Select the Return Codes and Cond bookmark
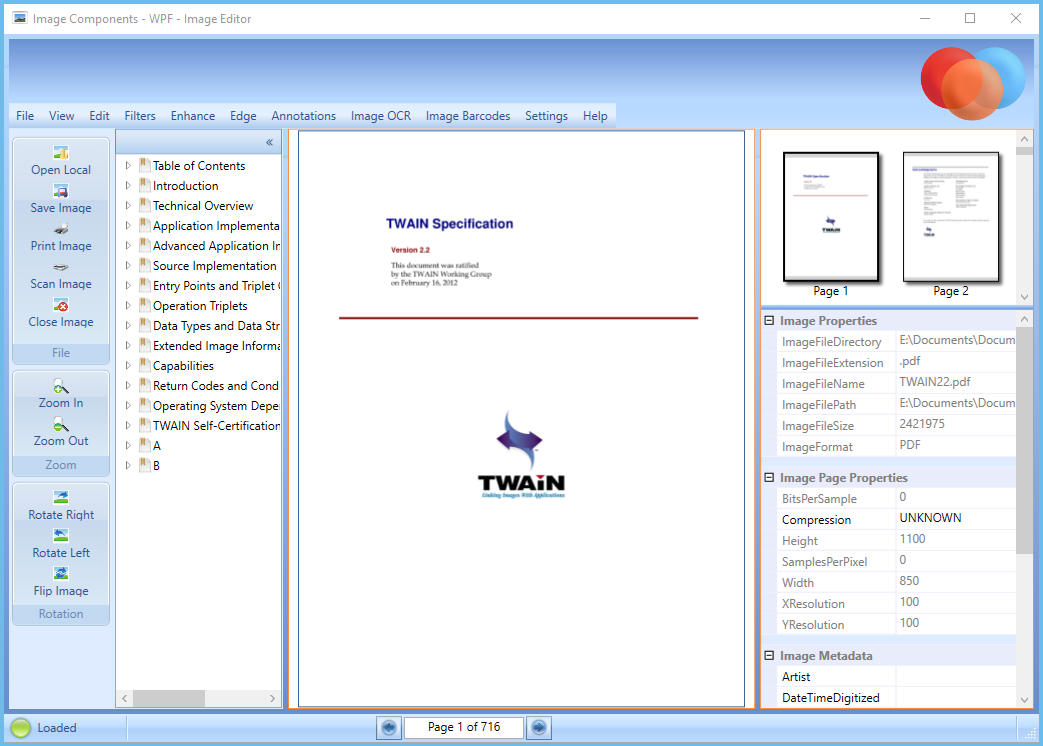 click(216, 386)
